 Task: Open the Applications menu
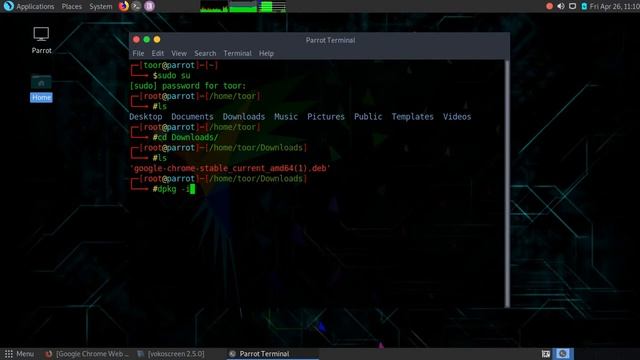[x=35, y=7]
